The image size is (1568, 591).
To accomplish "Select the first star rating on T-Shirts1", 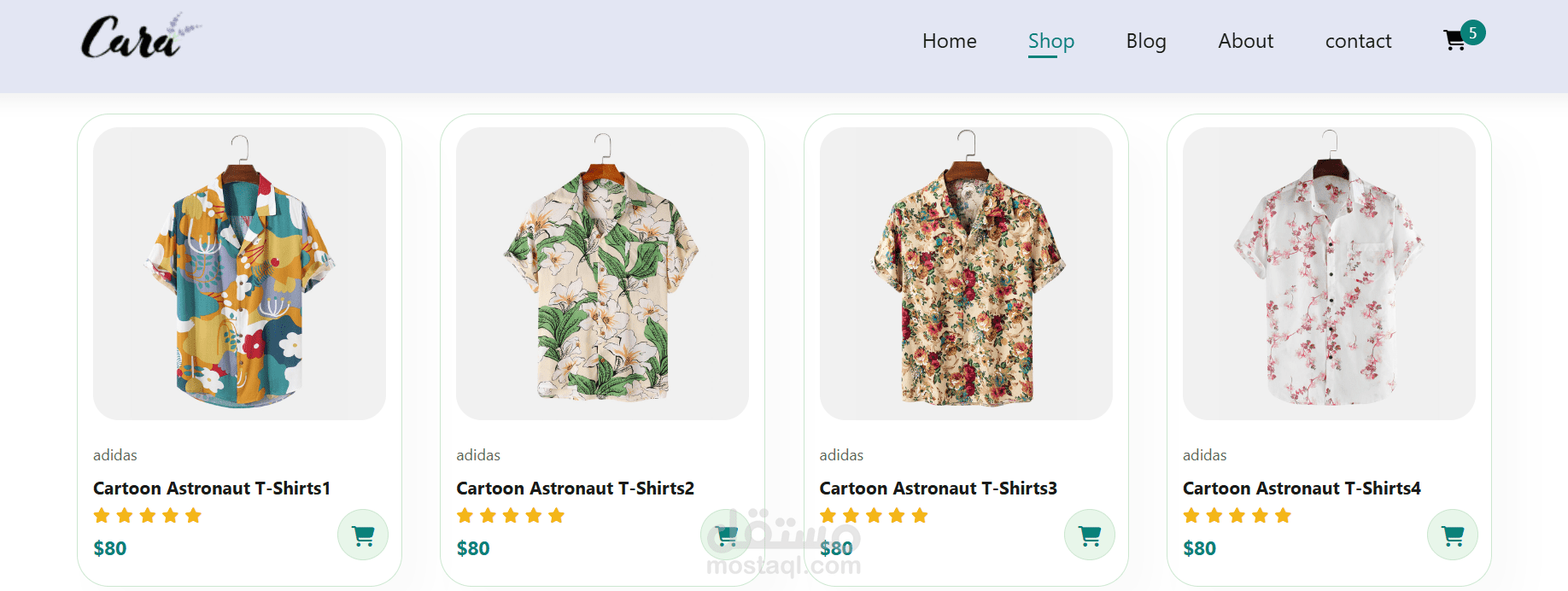I will pyautogui.click(x=100, y=515).
